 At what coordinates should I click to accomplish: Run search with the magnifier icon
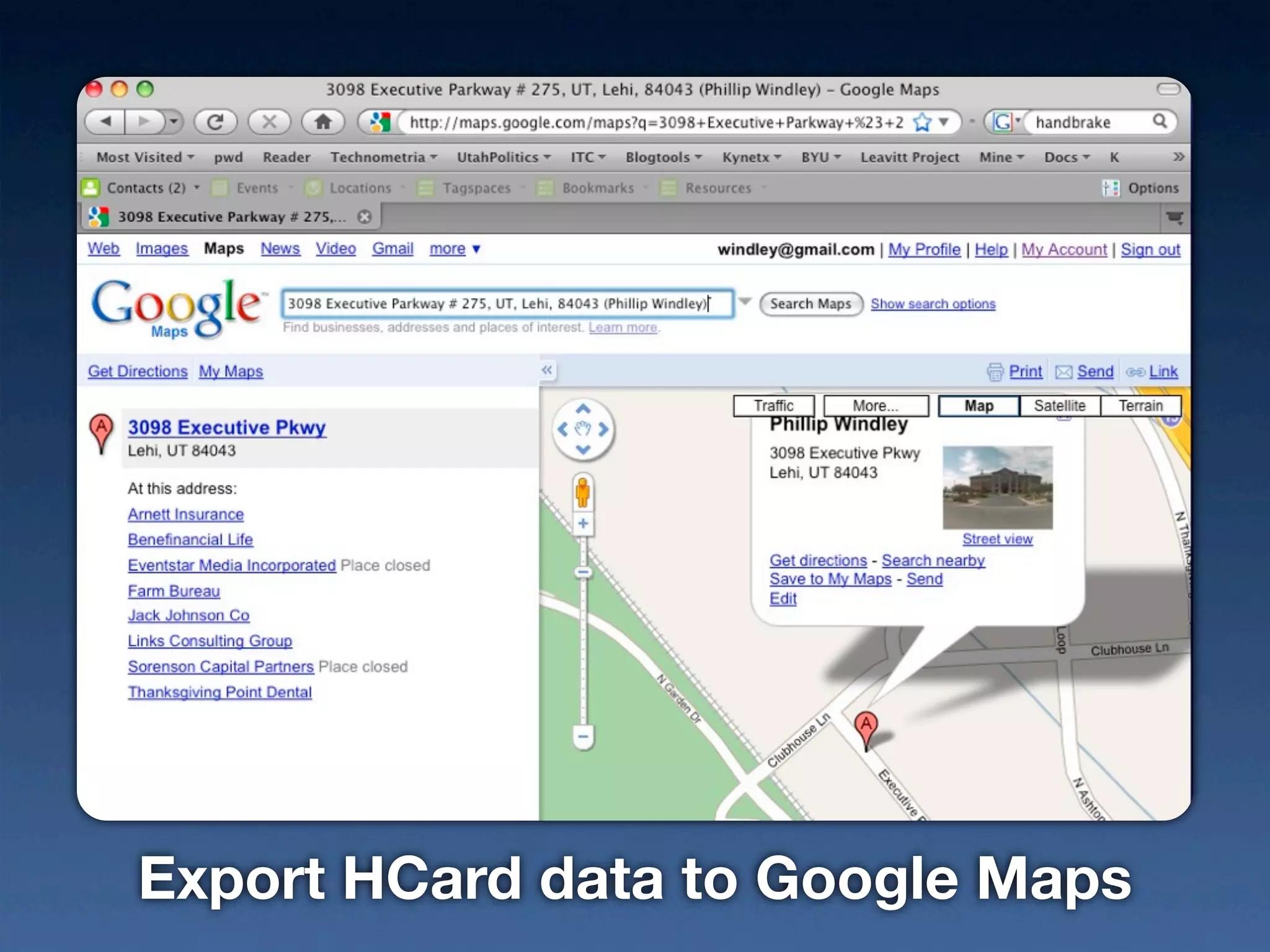[x=1160, y=121]
